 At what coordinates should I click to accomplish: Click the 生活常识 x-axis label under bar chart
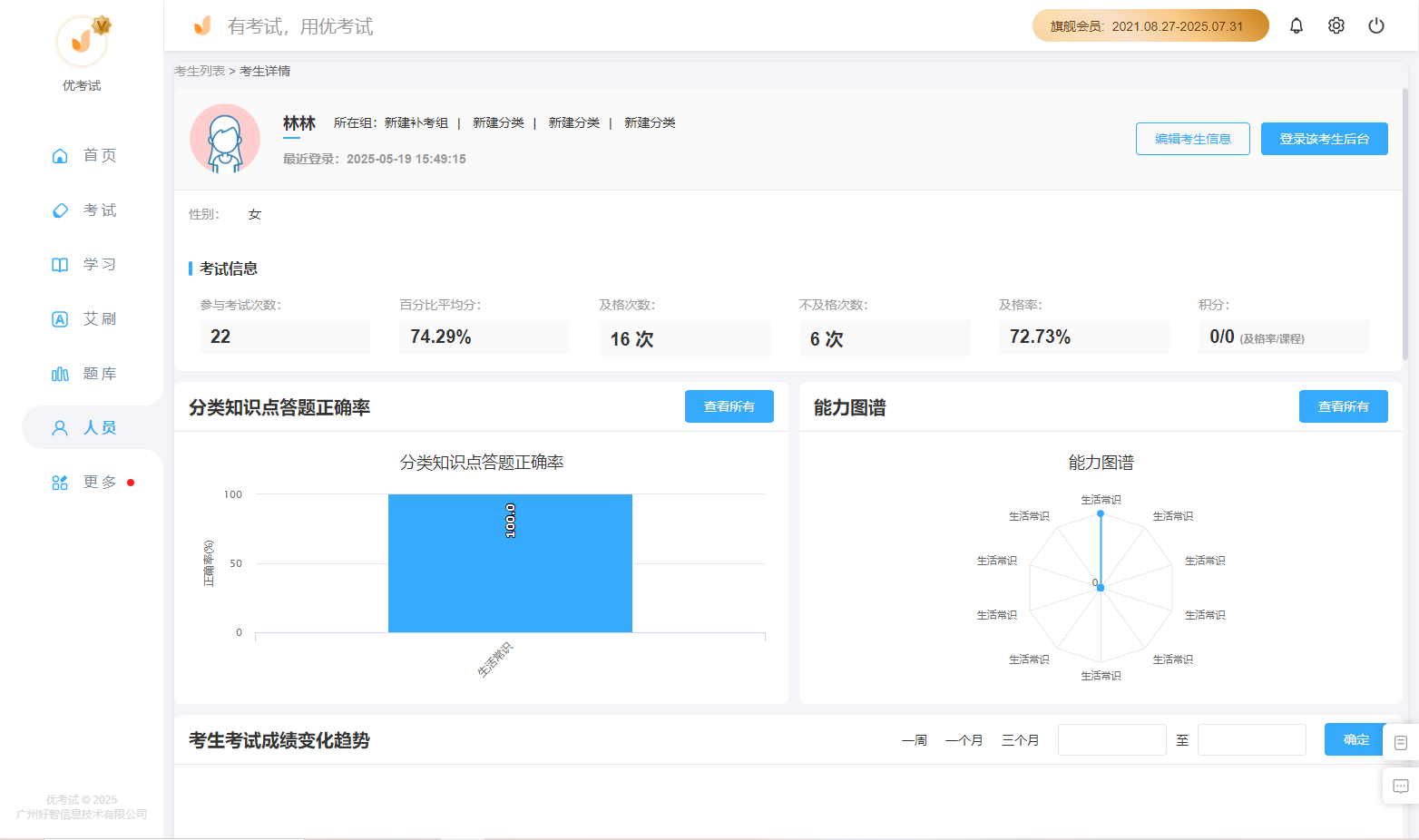(495, 659)
